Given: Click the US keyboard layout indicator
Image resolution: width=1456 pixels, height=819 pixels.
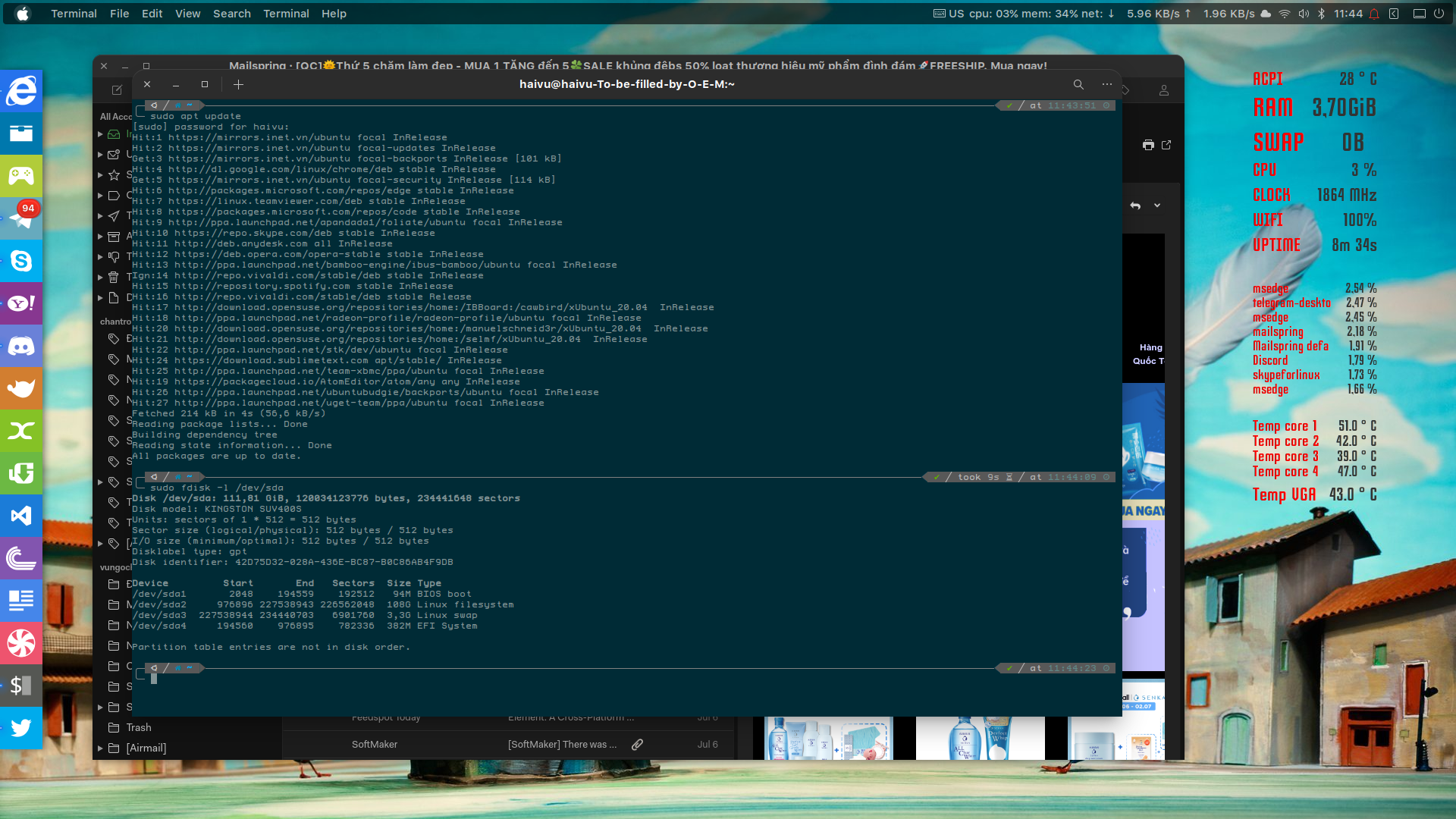Looking at the screenshot, I should (x=949, y=14).
